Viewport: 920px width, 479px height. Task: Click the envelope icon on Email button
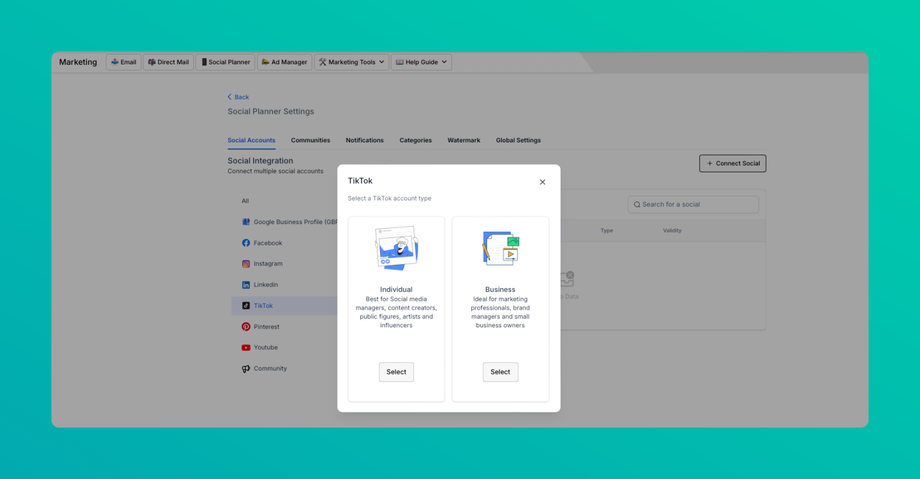pos(115,62)
